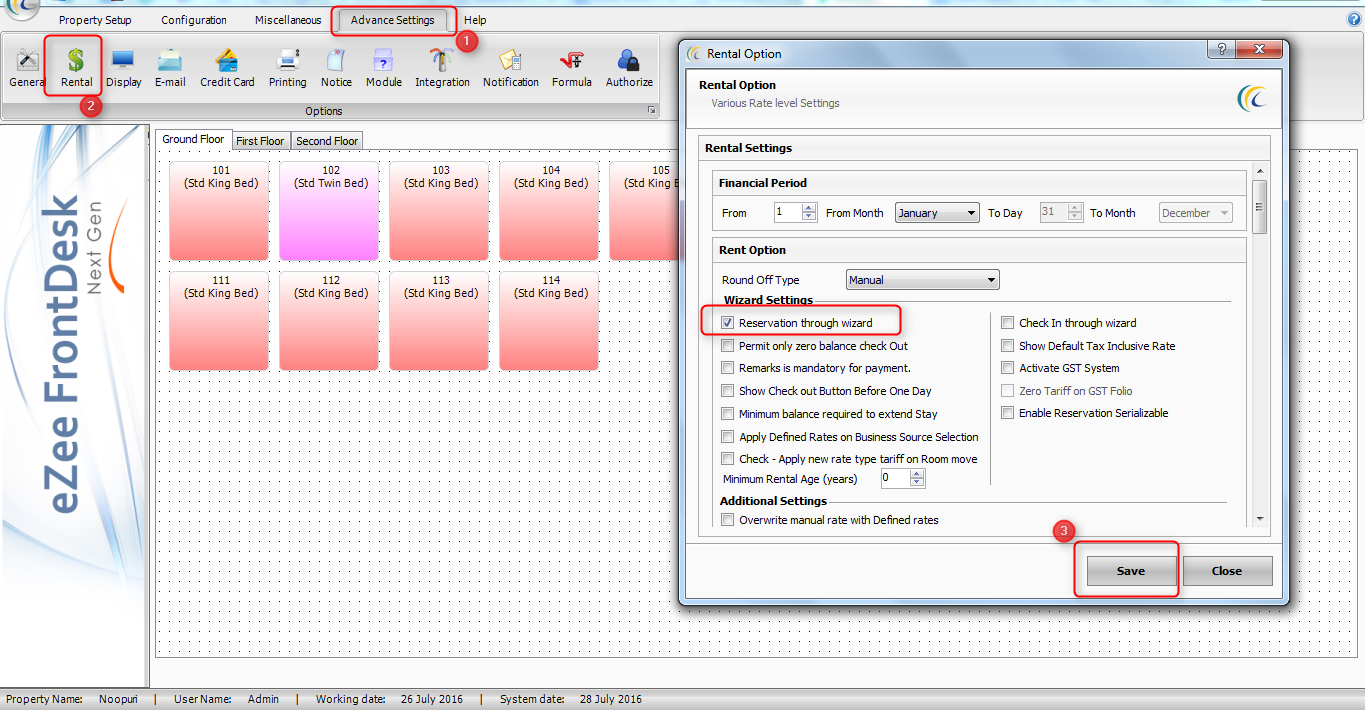Uncheck Reservation through wizard

[x=728, y=323]
